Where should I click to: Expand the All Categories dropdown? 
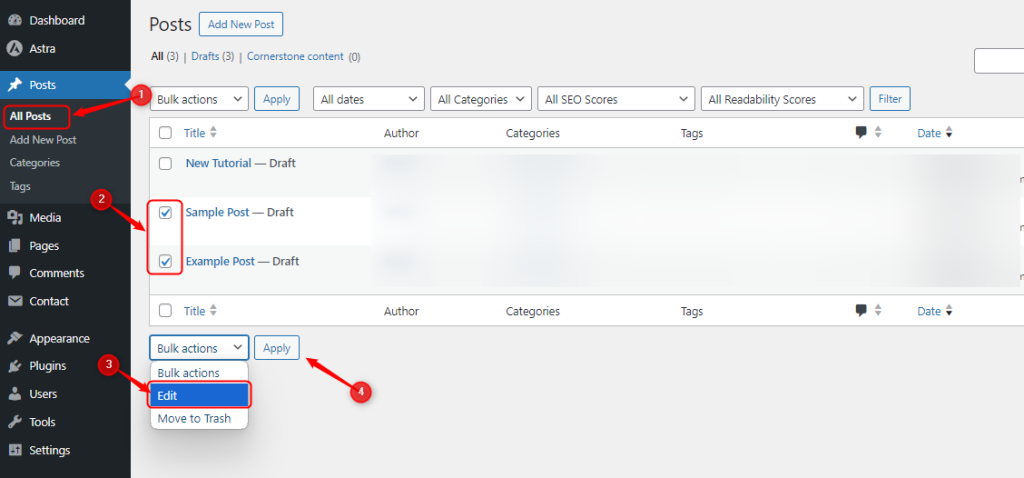coord(482,99)
